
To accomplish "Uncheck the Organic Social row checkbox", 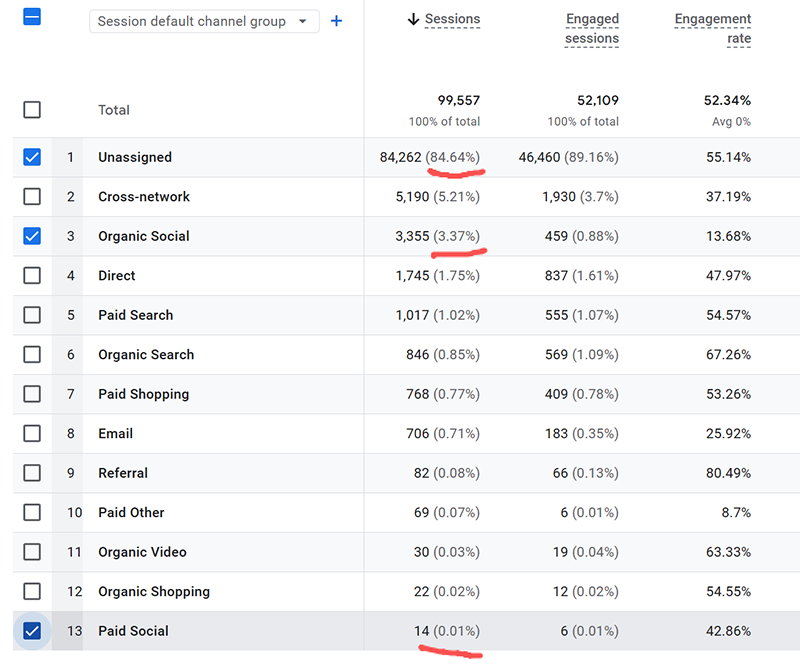I will [x=32, y=236].
